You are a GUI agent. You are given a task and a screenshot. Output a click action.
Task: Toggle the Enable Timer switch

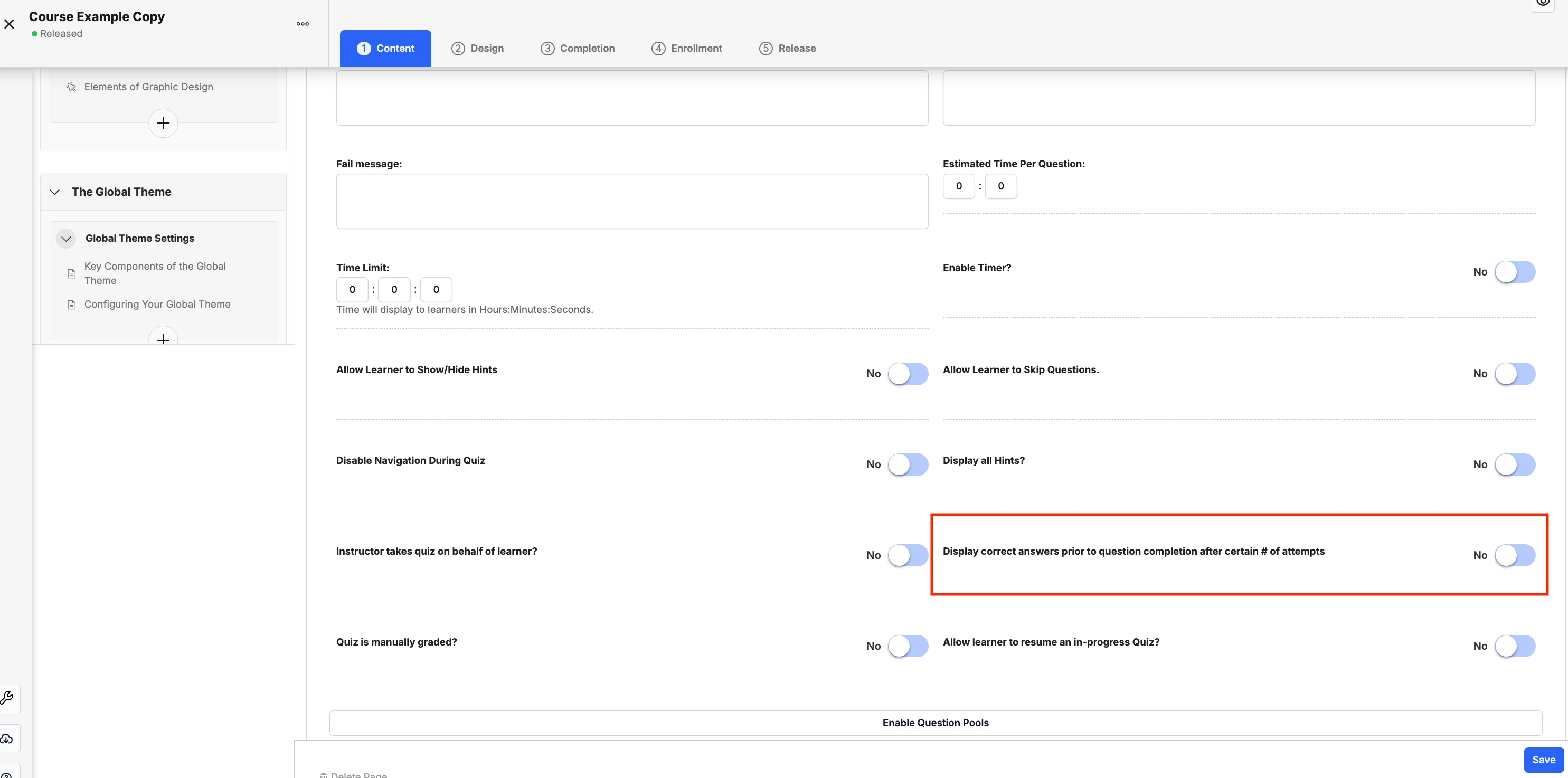point(1515,271)
